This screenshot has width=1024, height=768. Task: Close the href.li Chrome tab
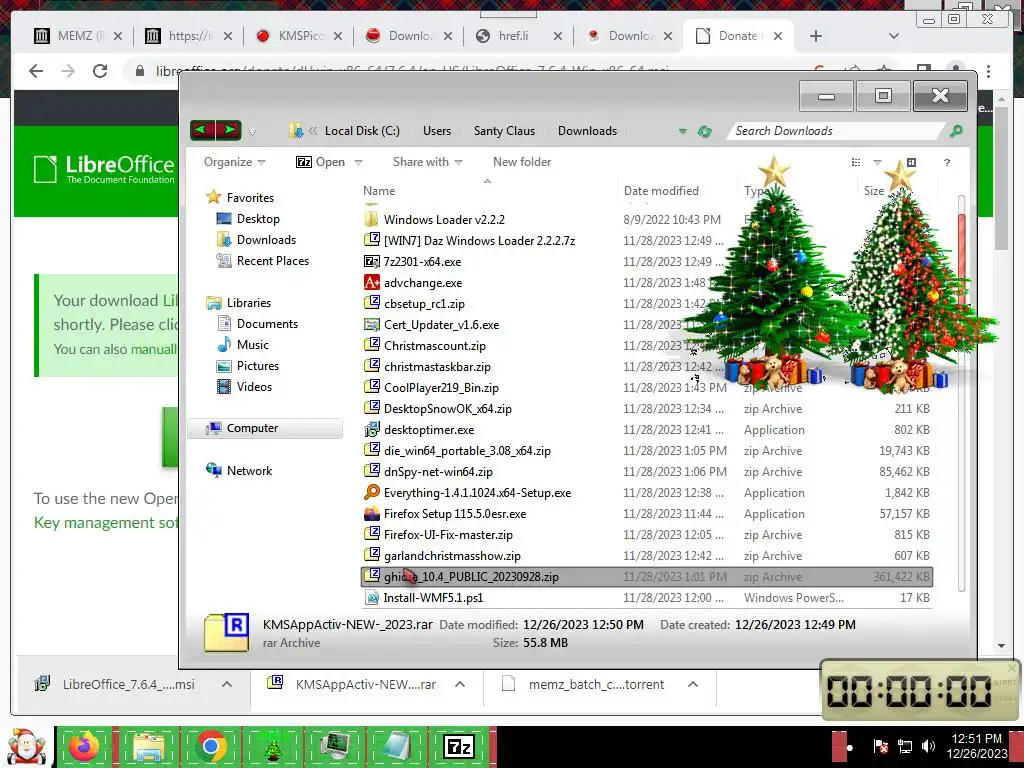(x=558, y=37)
